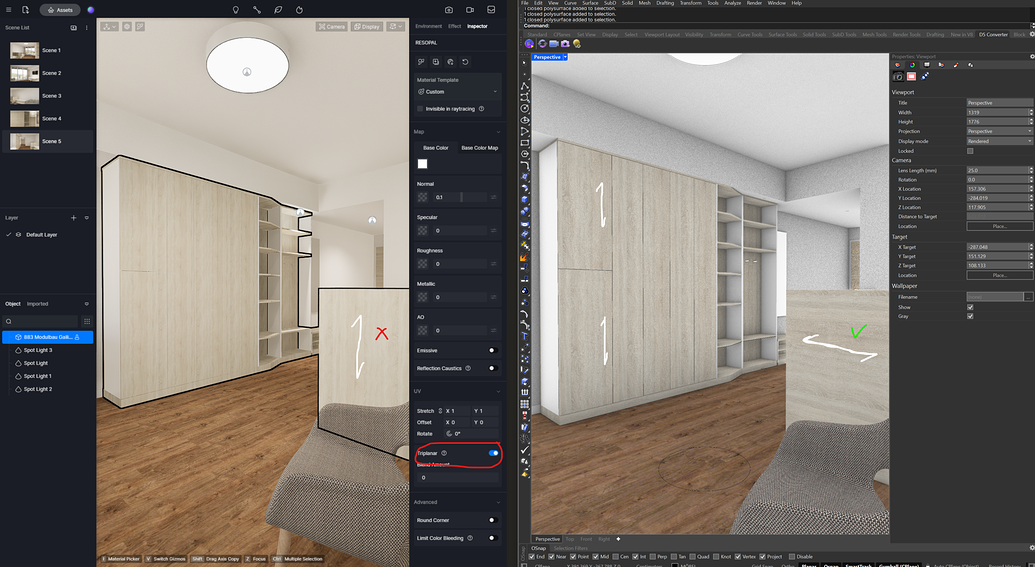Click the image render camera icon
The height and width of the screenshot is (567, 1035).
click(x=449, y=10)
